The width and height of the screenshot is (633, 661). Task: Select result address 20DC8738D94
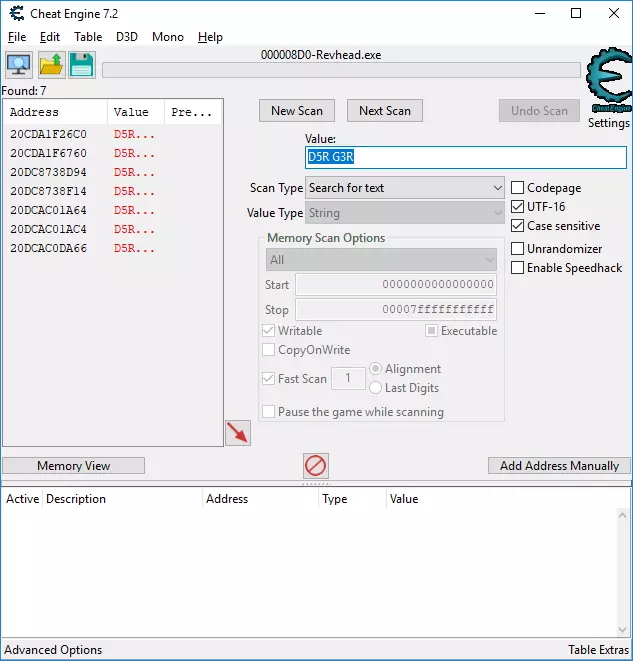pos(48,172)
